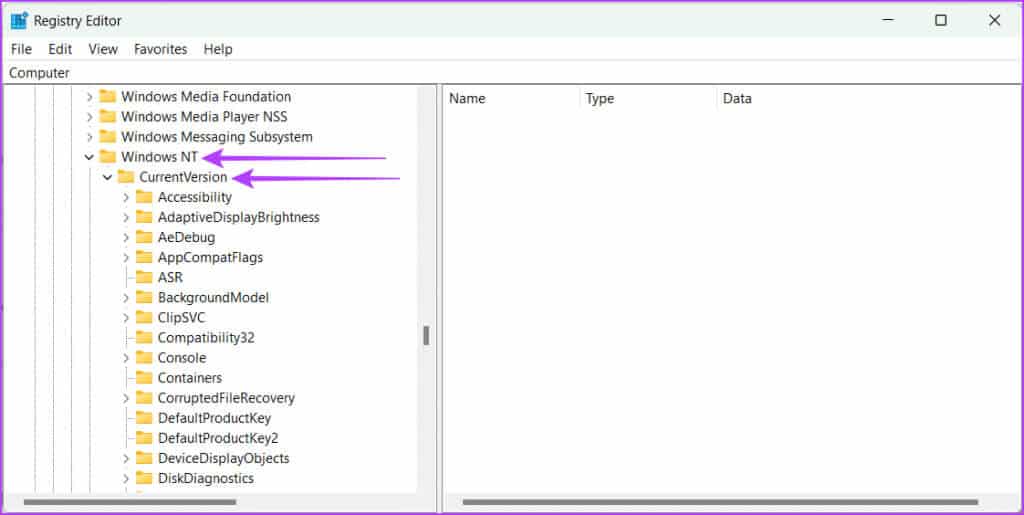Viewport: 1024px width, 515px height.
Task: Expand the CorruptedFileRecovery key
Action: (126, 399)
